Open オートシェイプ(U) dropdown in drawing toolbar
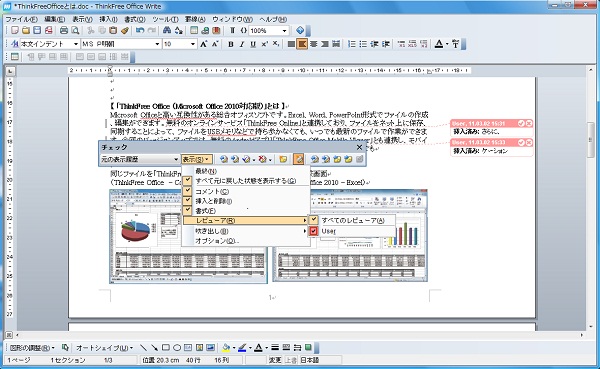Image resolution: width=600 pixels, height=369 pixels. [x=104, y=348]
